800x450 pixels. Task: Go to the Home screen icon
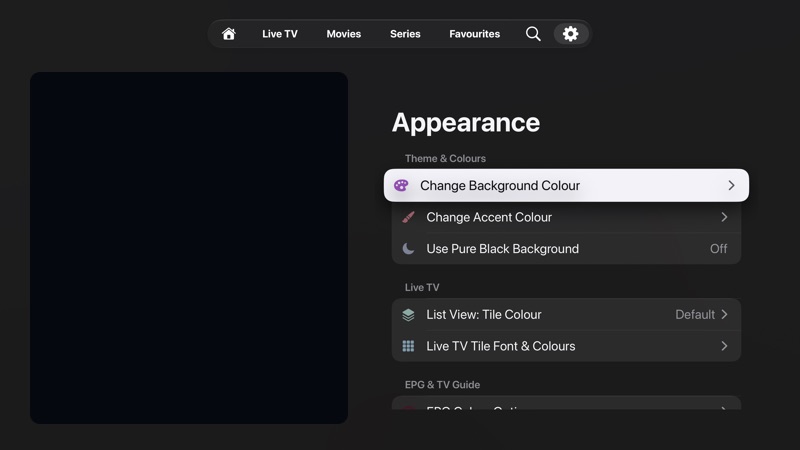(x=229, y=34)
